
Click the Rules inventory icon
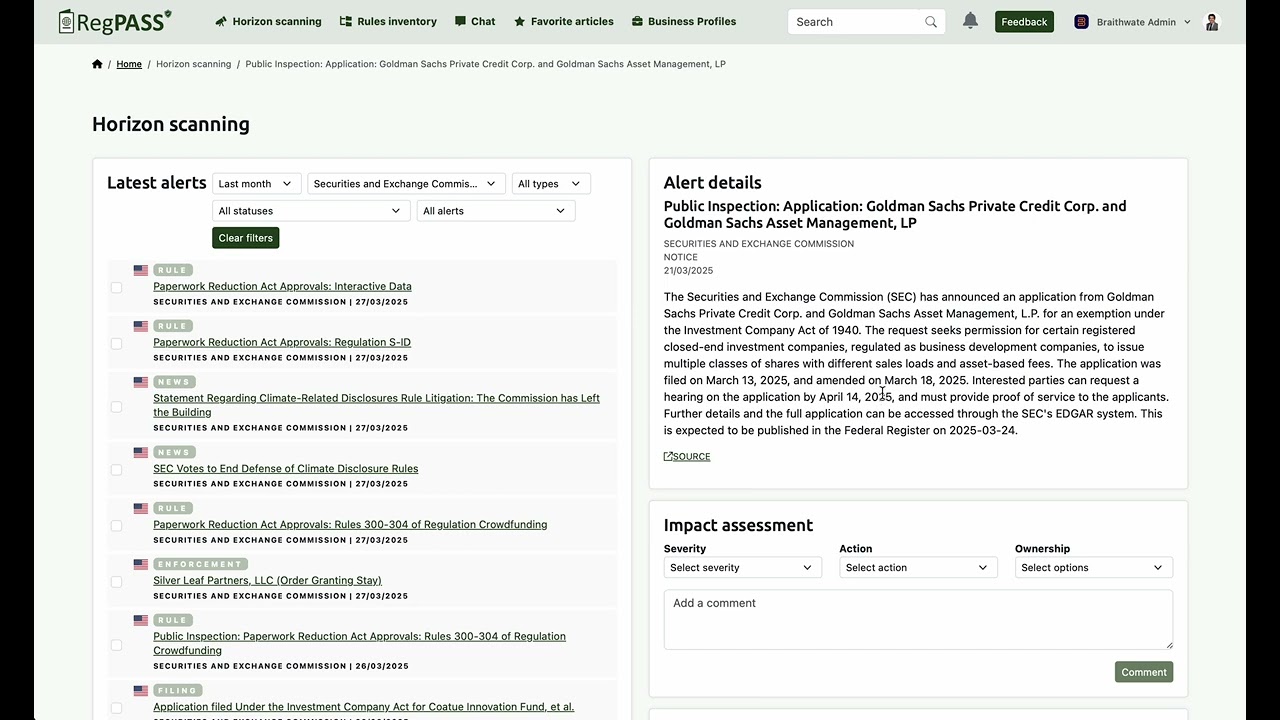click(x=346, y=21)
